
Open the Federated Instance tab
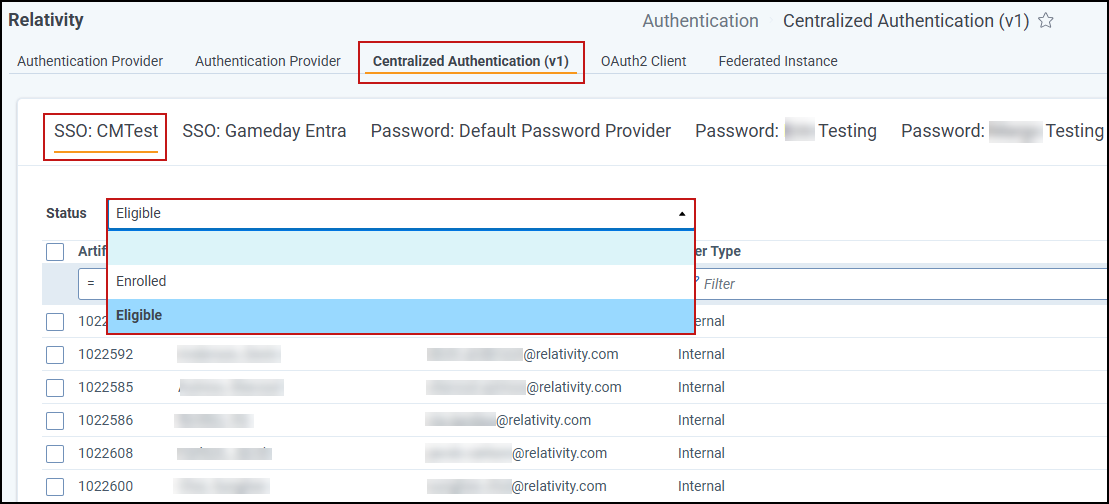[778, 61]
